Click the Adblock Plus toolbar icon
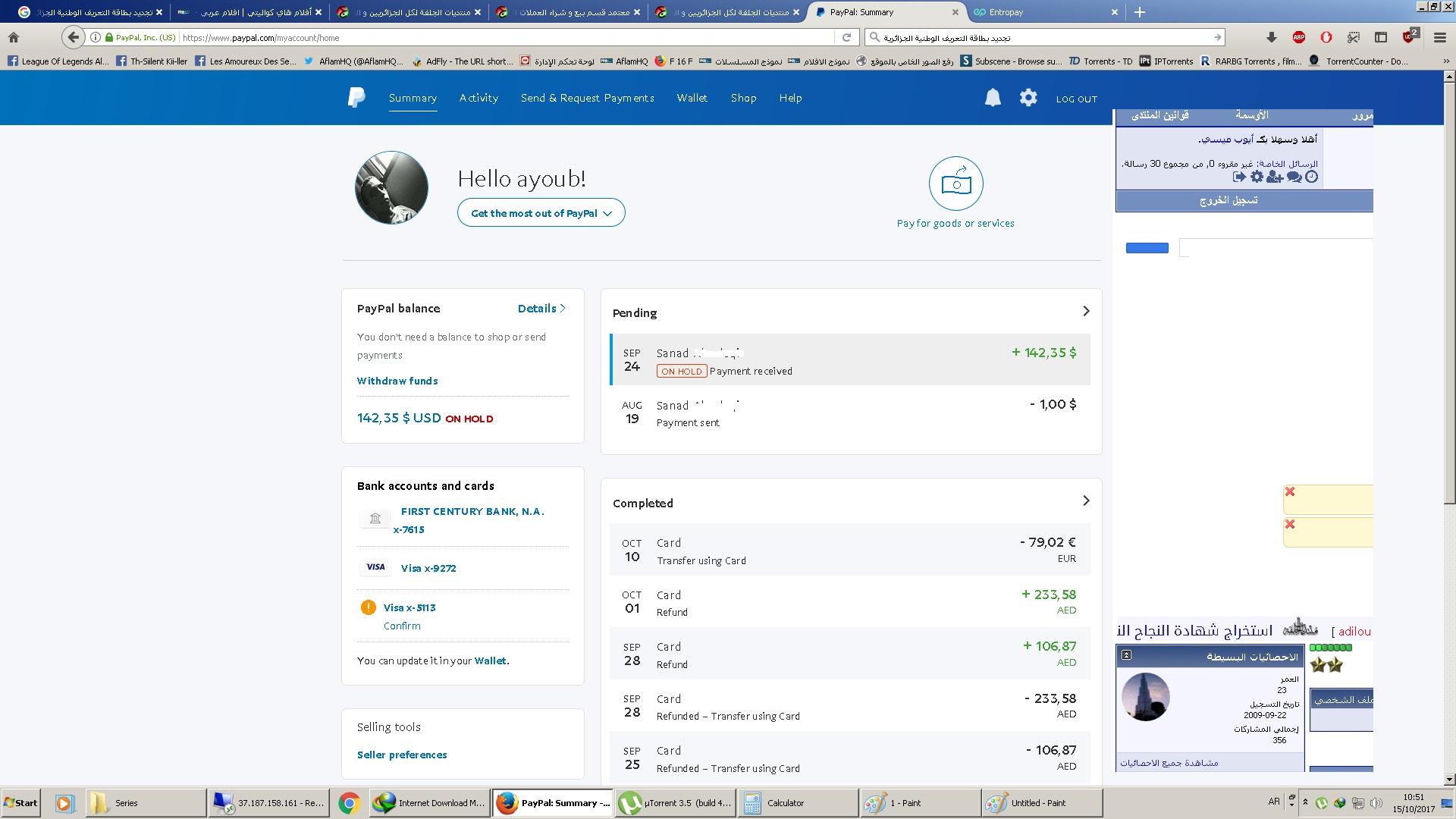Image resolution: width=1456 pixels, height=819 pixels. point(1299,37)
